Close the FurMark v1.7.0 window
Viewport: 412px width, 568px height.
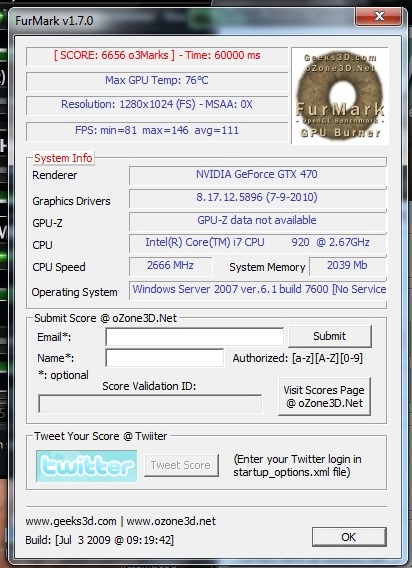point(379,16)
